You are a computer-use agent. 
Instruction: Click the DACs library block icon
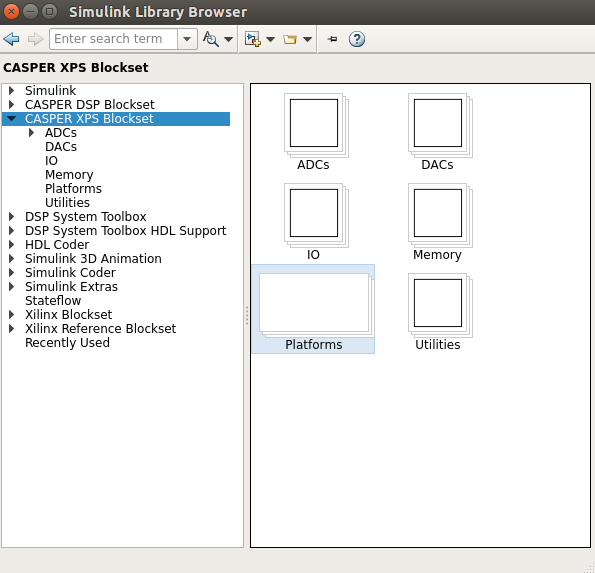(x=440, y=125)
